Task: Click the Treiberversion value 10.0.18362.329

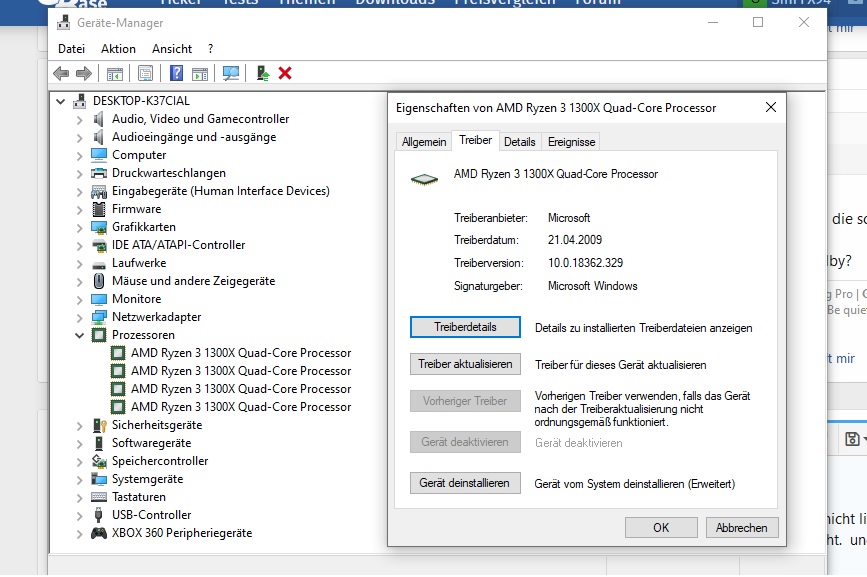Action: click(x=585, y=263)
